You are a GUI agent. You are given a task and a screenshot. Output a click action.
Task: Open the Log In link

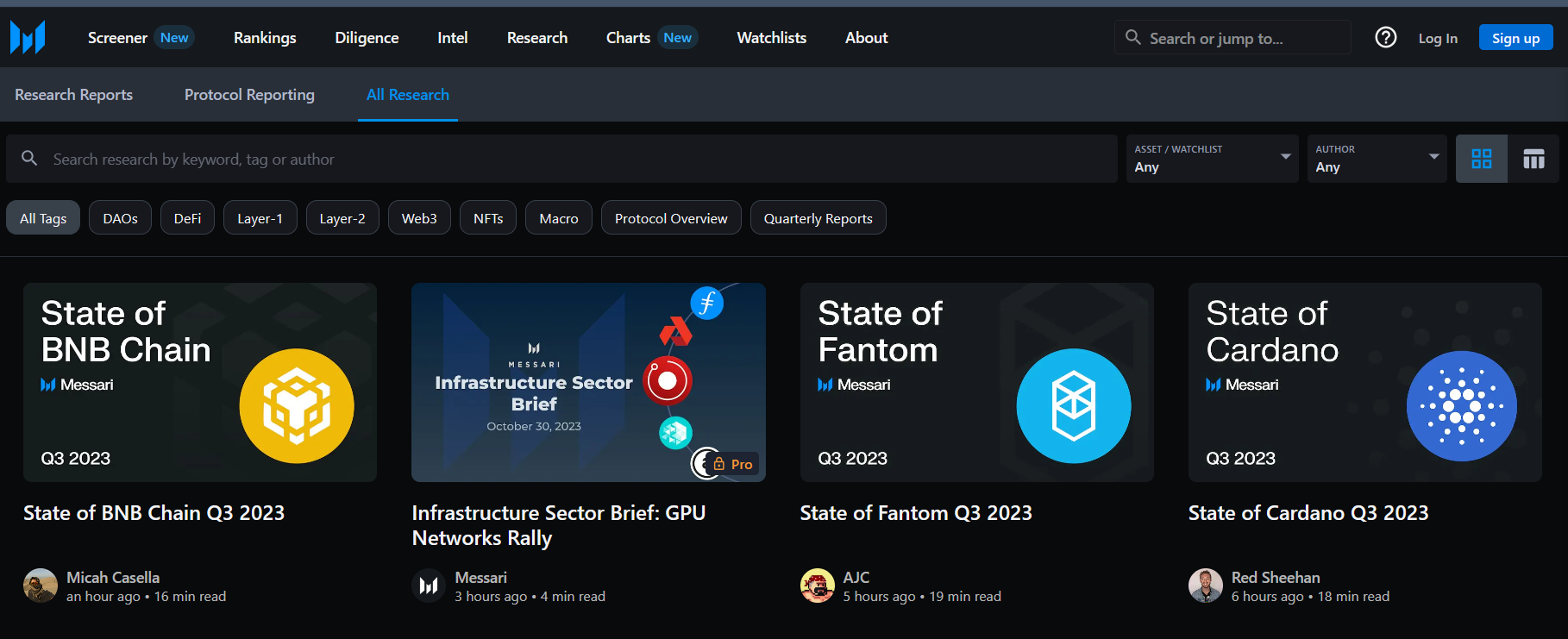pos(1438,38)
